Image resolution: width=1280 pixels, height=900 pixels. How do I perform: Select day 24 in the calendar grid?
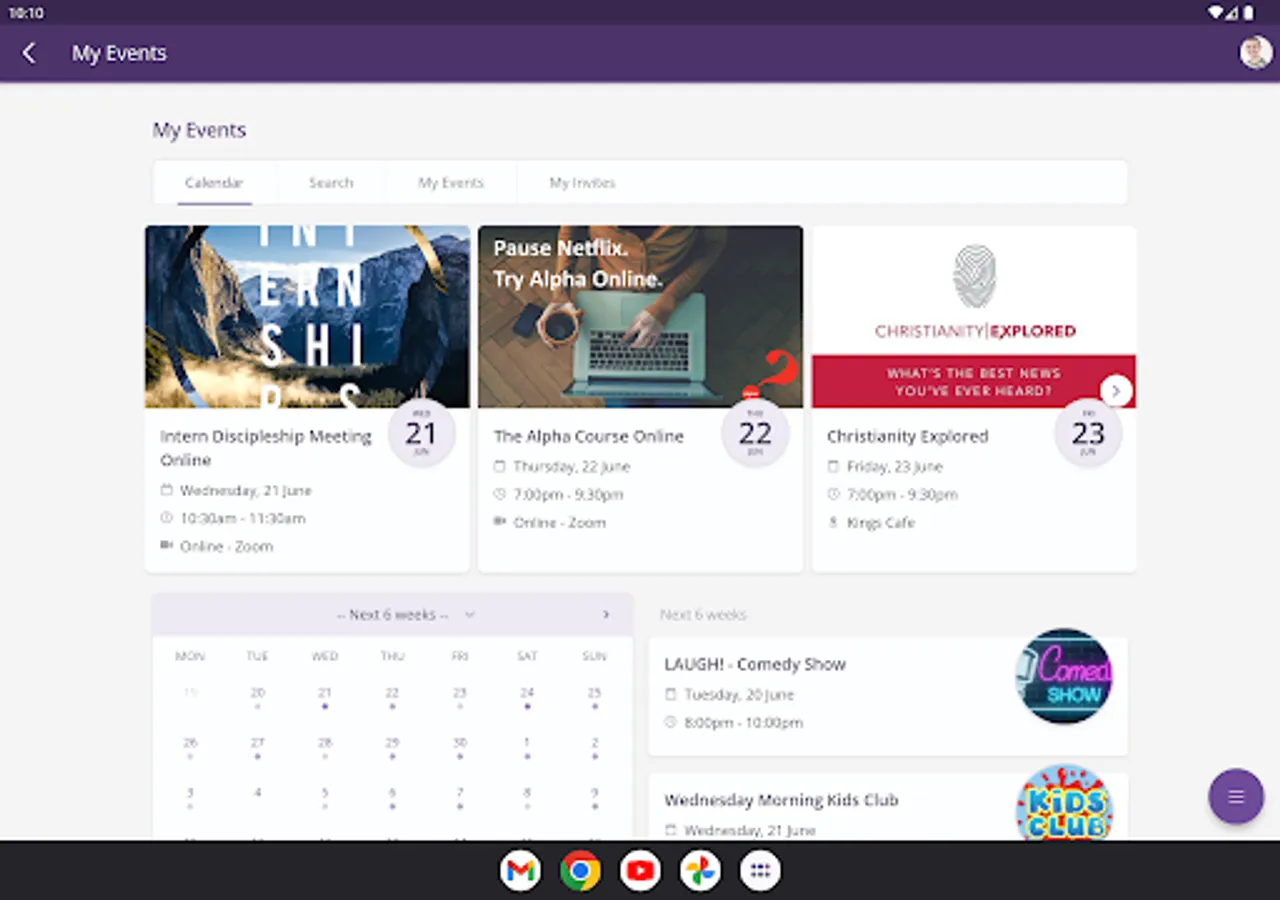pos(527,693)
